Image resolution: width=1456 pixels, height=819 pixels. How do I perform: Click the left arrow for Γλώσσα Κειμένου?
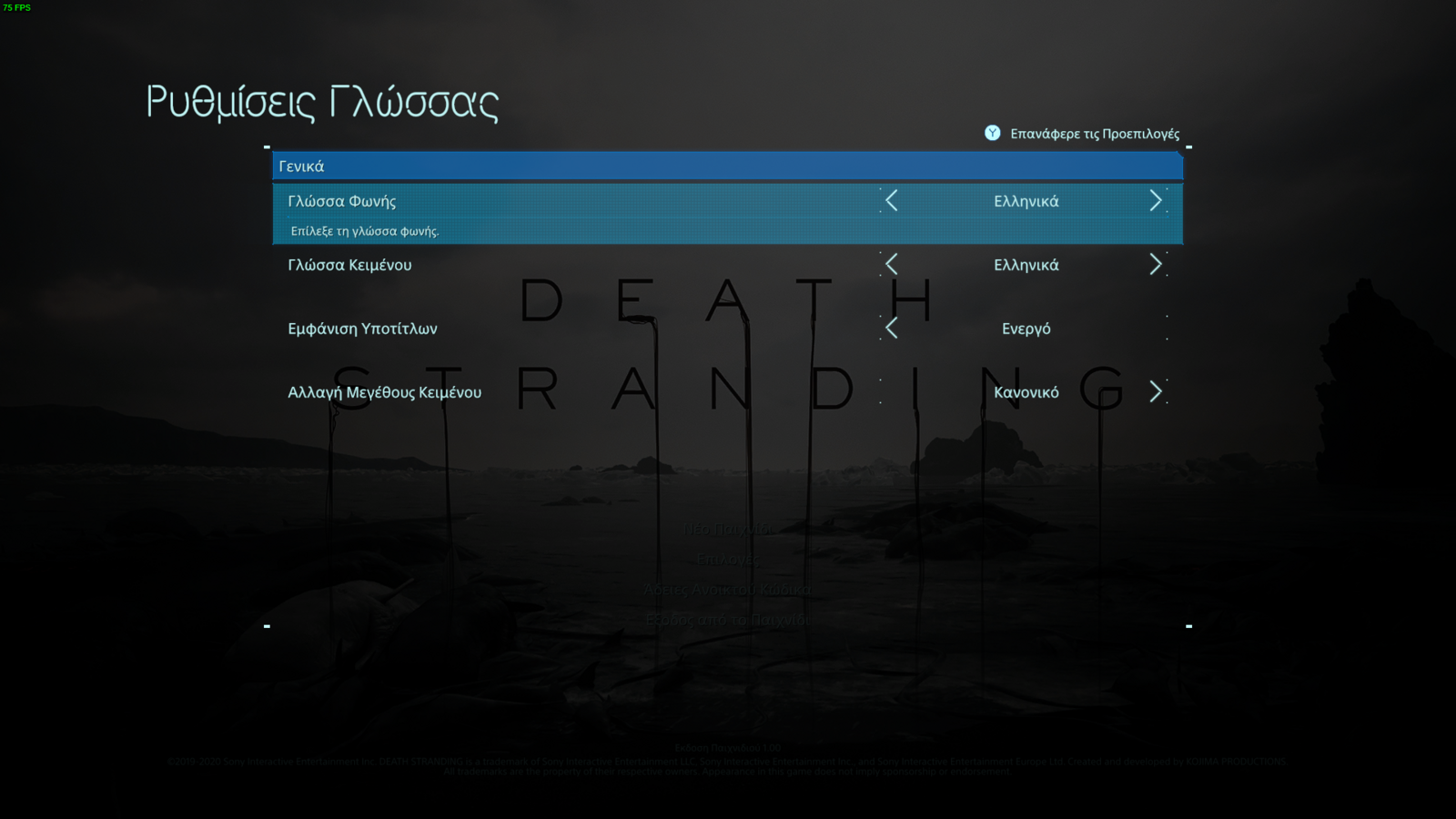(x=892, y=265)
